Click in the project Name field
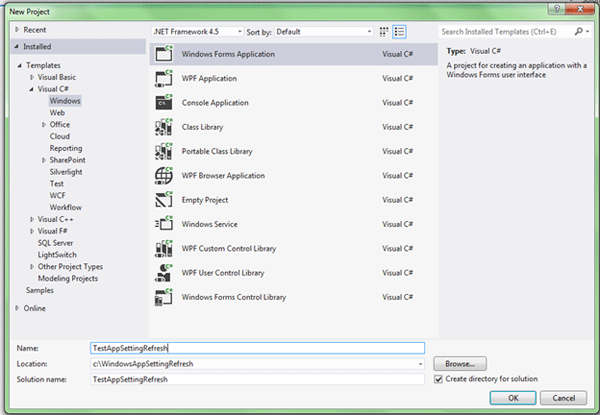600x415 pixels. [x=258, y=348]
